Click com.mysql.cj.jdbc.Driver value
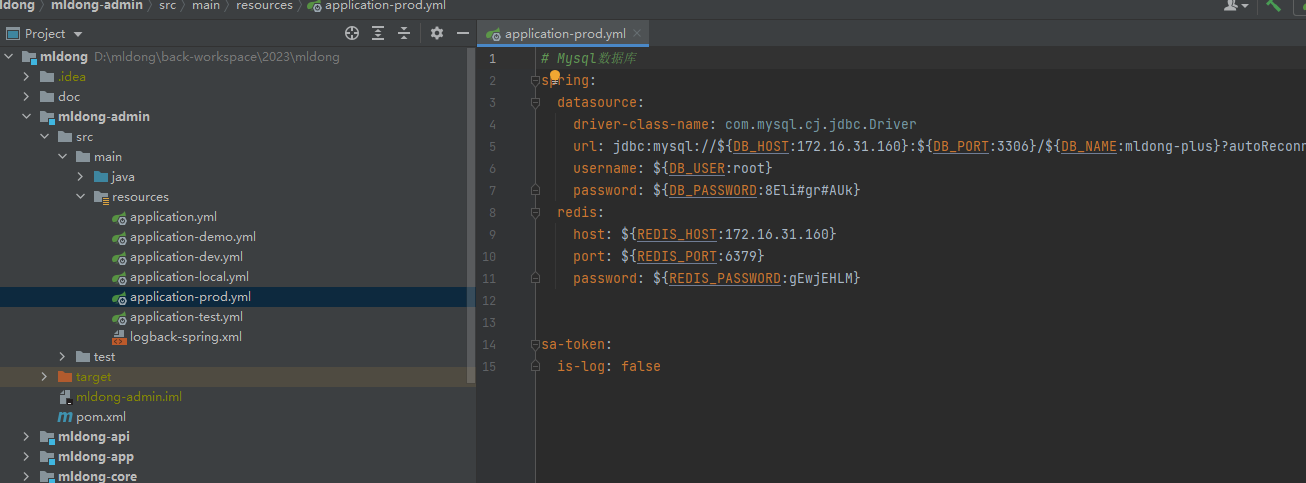The width and height of the screenshot is (1306, 483). (820, 125)
